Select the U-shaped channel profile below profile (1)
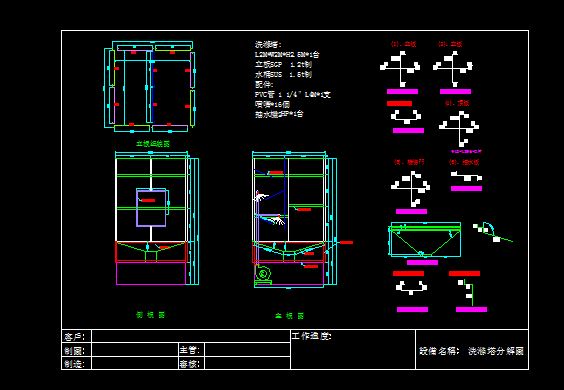564x390 pixels. [406, 117]
